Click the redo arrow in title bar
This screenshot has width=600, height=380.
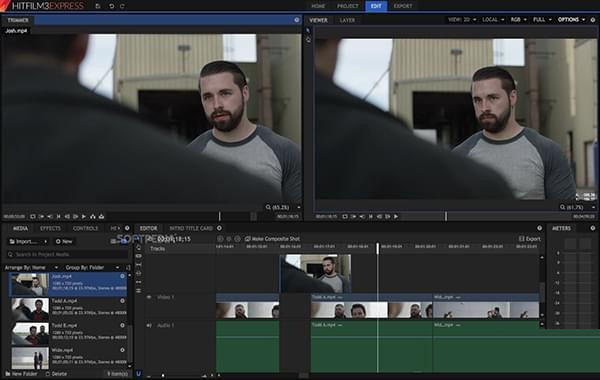click(x=122, y=6)
